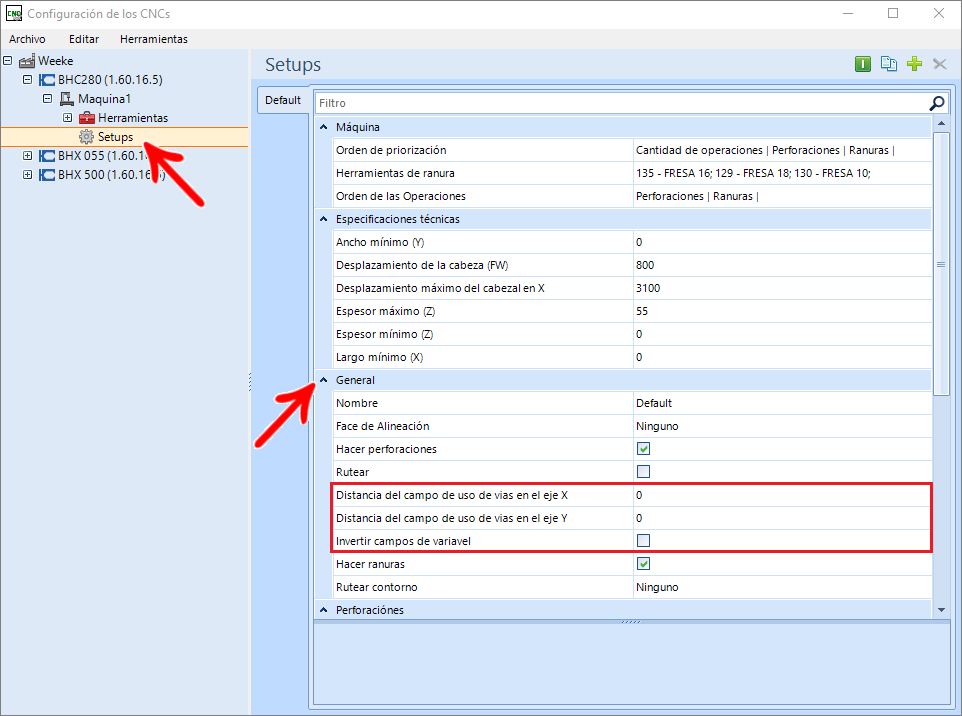962x716 pixels.
Task: Click the BHX 500 machine icon
Action: [47, 175]
